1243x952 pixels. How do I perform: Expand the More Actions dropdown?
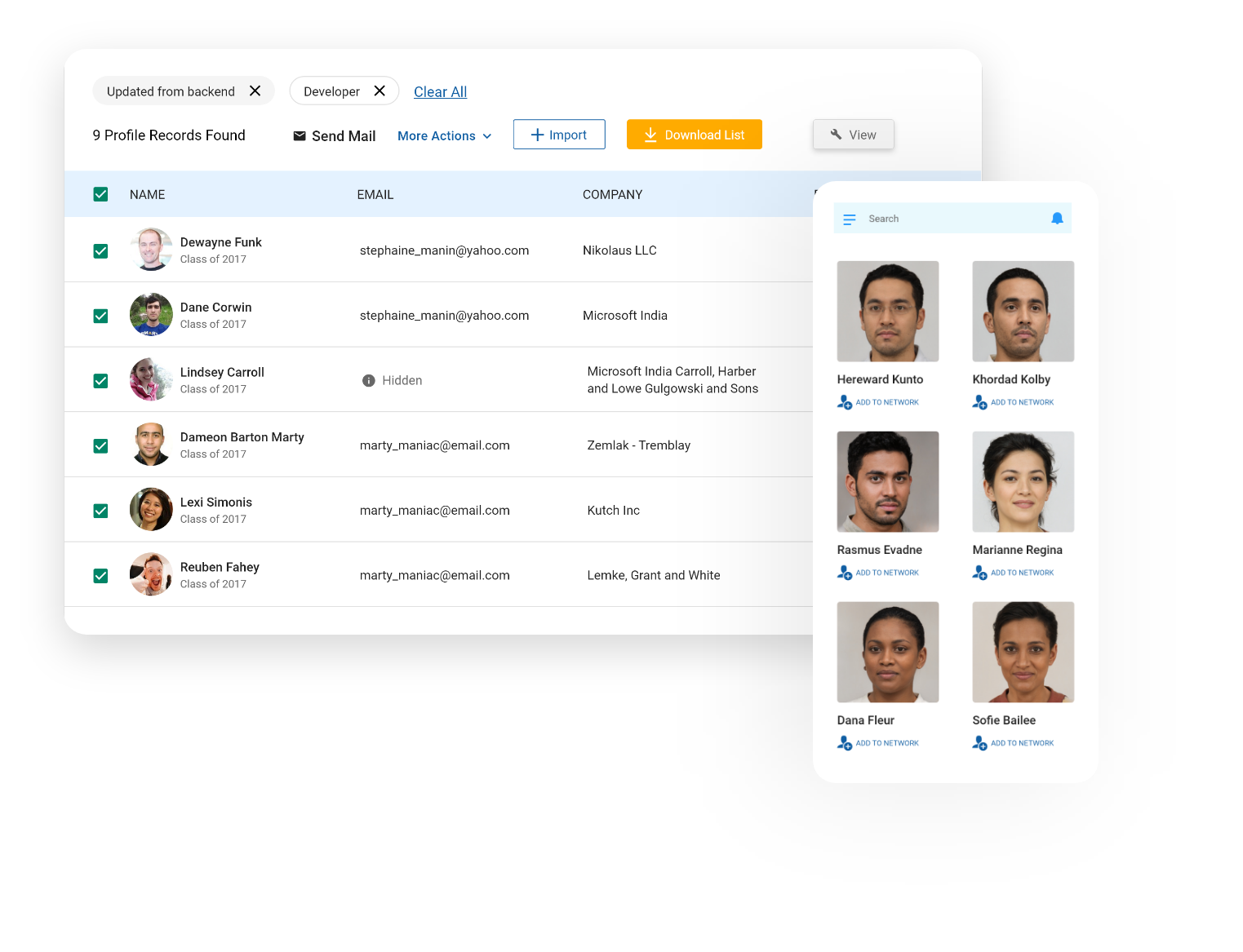(x=444, y=136)
